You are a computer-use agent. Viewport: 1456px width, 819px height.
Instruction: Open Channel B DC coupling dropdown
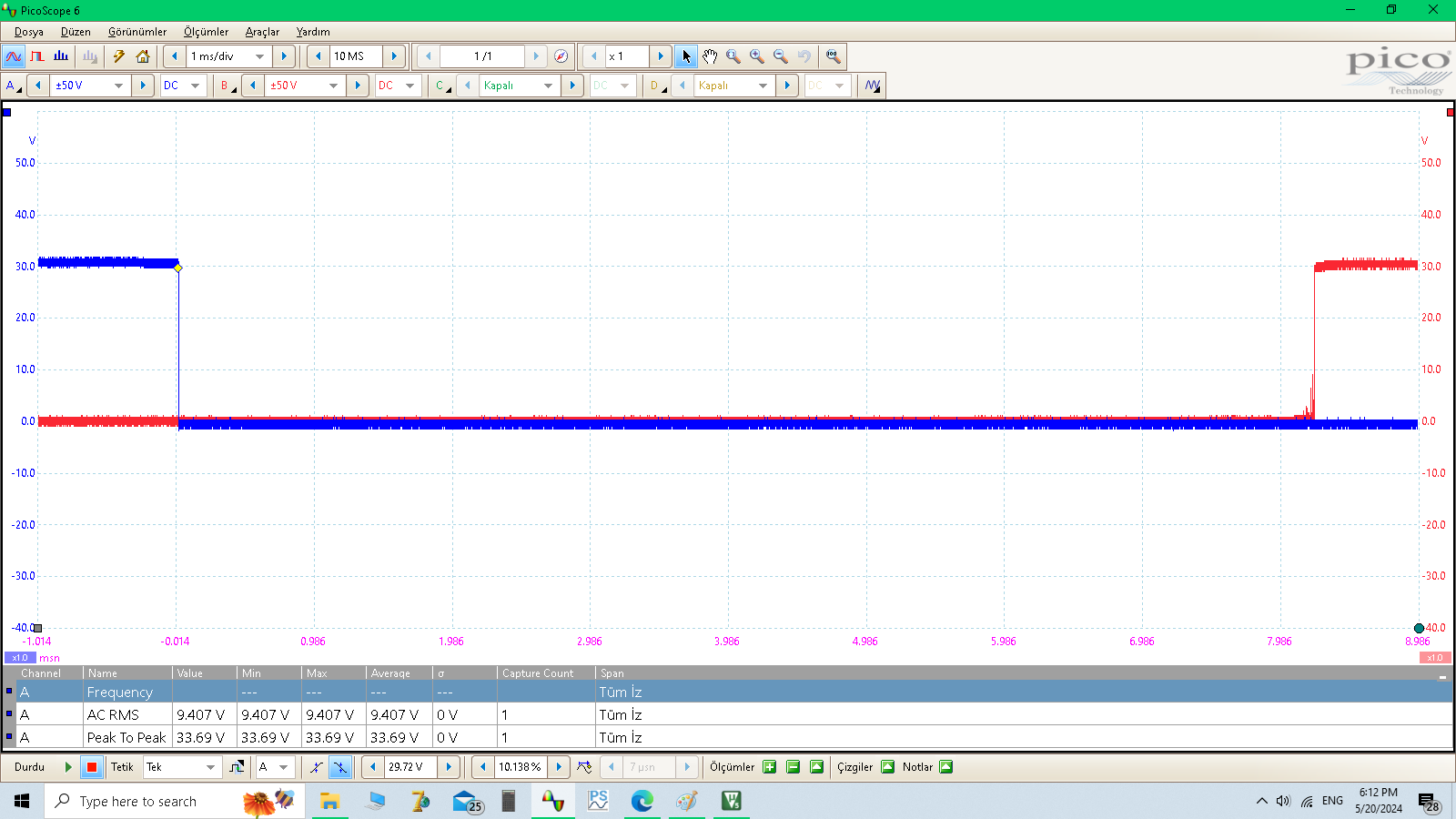pyautogui.click(x=409, y=86)
